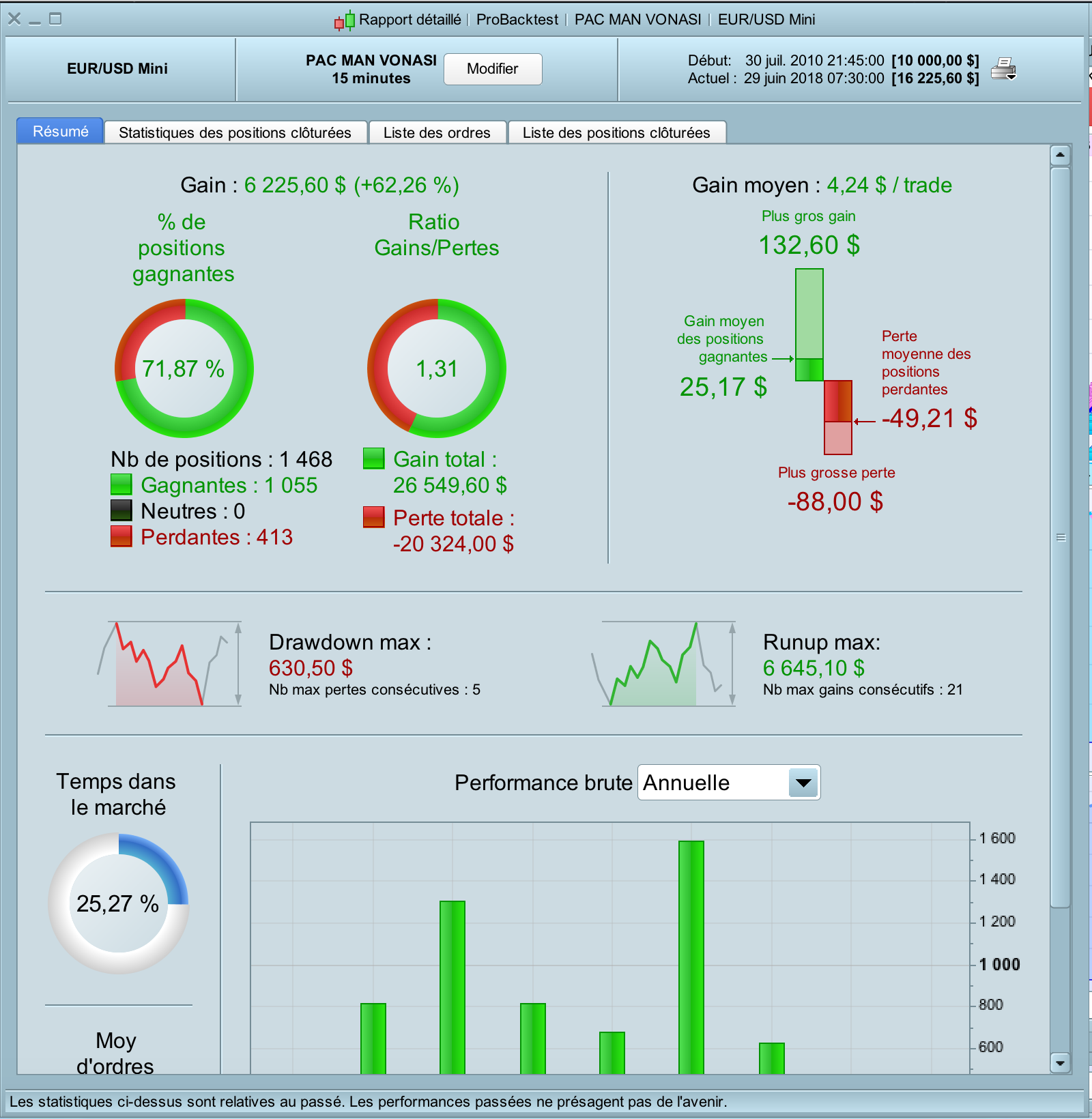
Task: Open the Liste des positions clôturées tab
Action: (616, 132)
